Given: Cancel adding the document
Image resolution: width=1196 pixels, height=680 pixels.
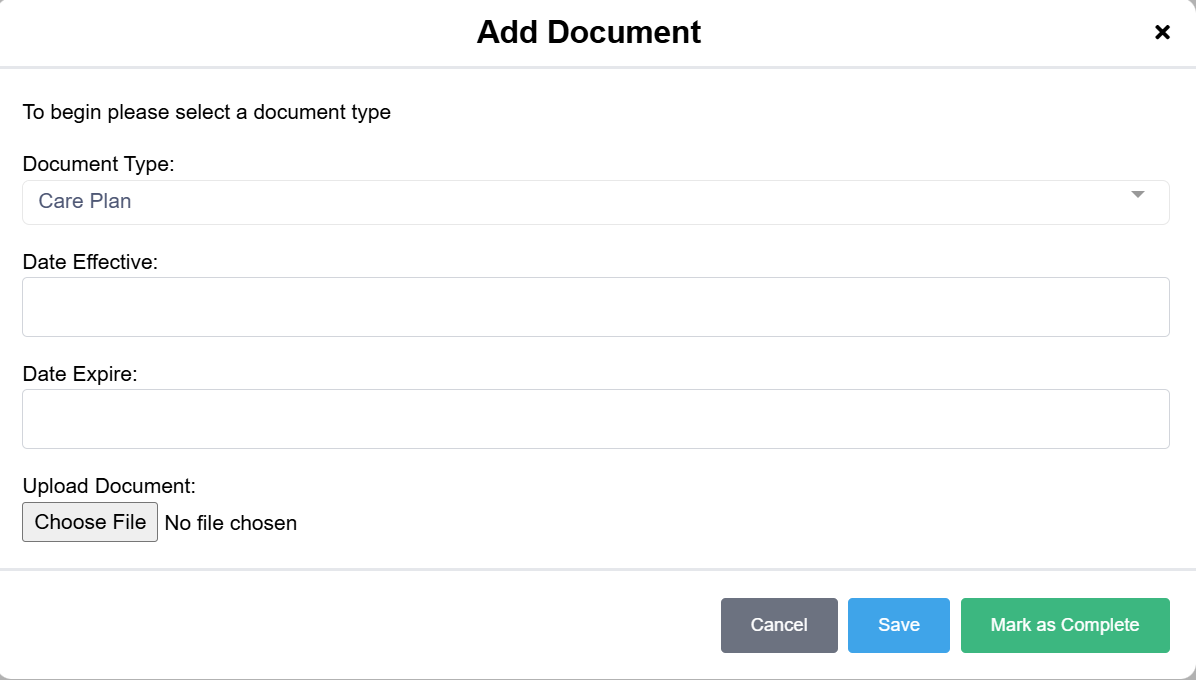Looking at the screenshot, I should (x=779, y=625).
